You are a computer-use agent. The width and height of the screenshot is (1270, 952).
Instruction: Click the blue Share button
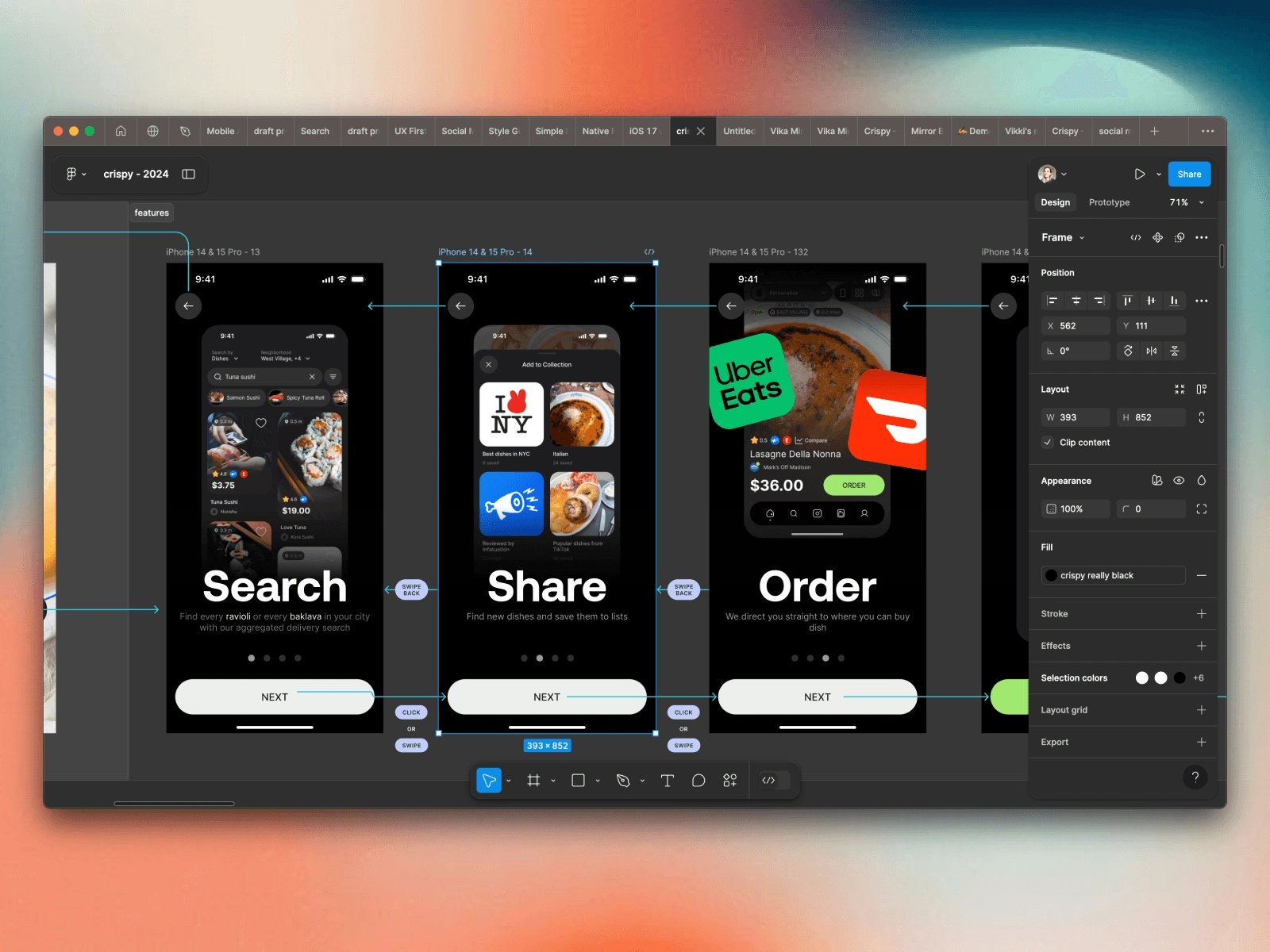[1189, 174]
